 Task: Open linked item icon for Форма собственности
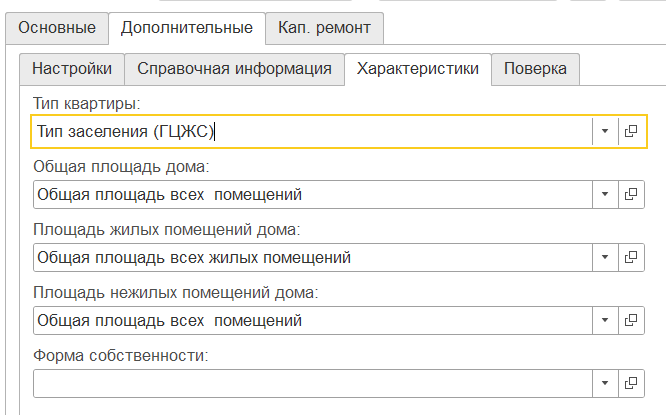631,383
